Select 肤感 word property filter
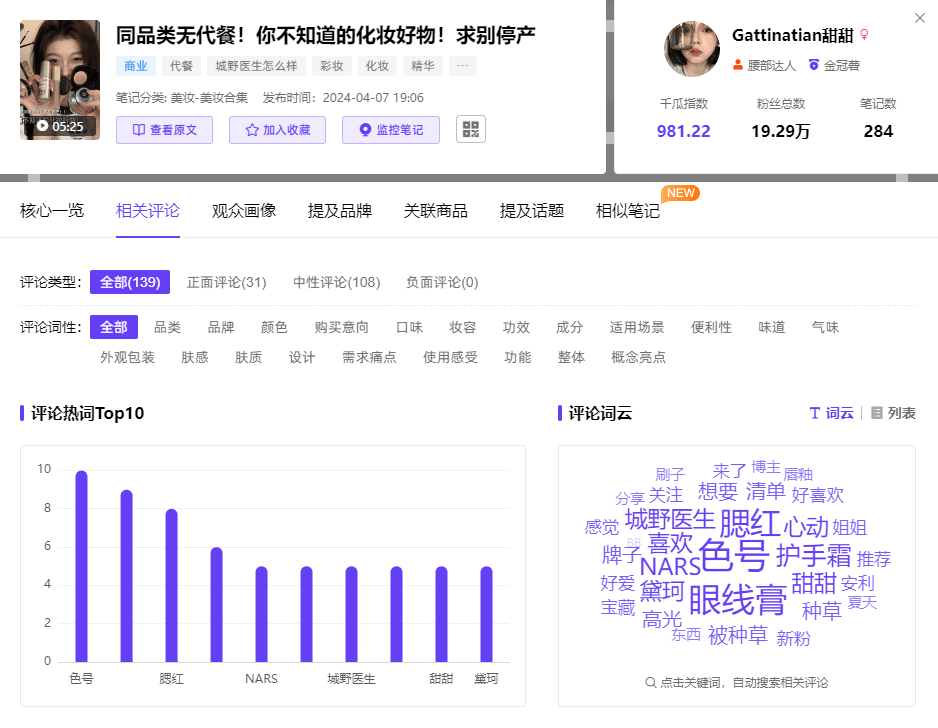This screenshot has height=728, width=938. point(194,357)
